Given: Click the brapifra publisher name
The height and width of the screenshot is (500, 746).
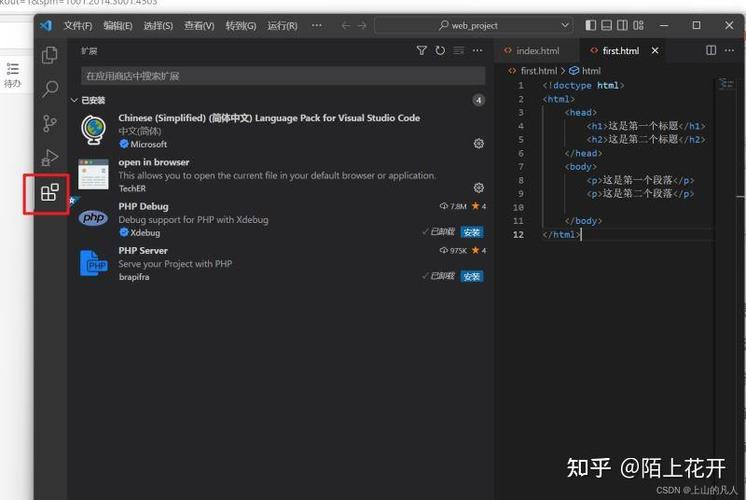Looking at the screenshot, I should coord(134,277).
